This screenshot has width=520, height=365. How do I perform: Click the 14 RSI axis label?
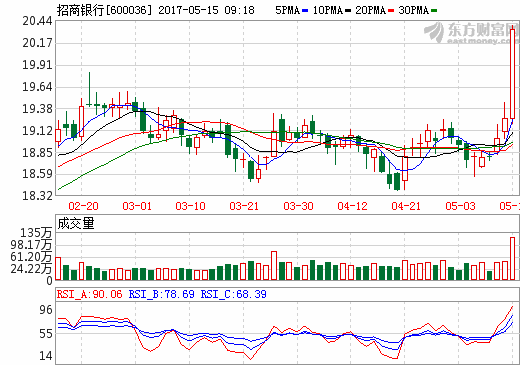(x=46, y=356)
